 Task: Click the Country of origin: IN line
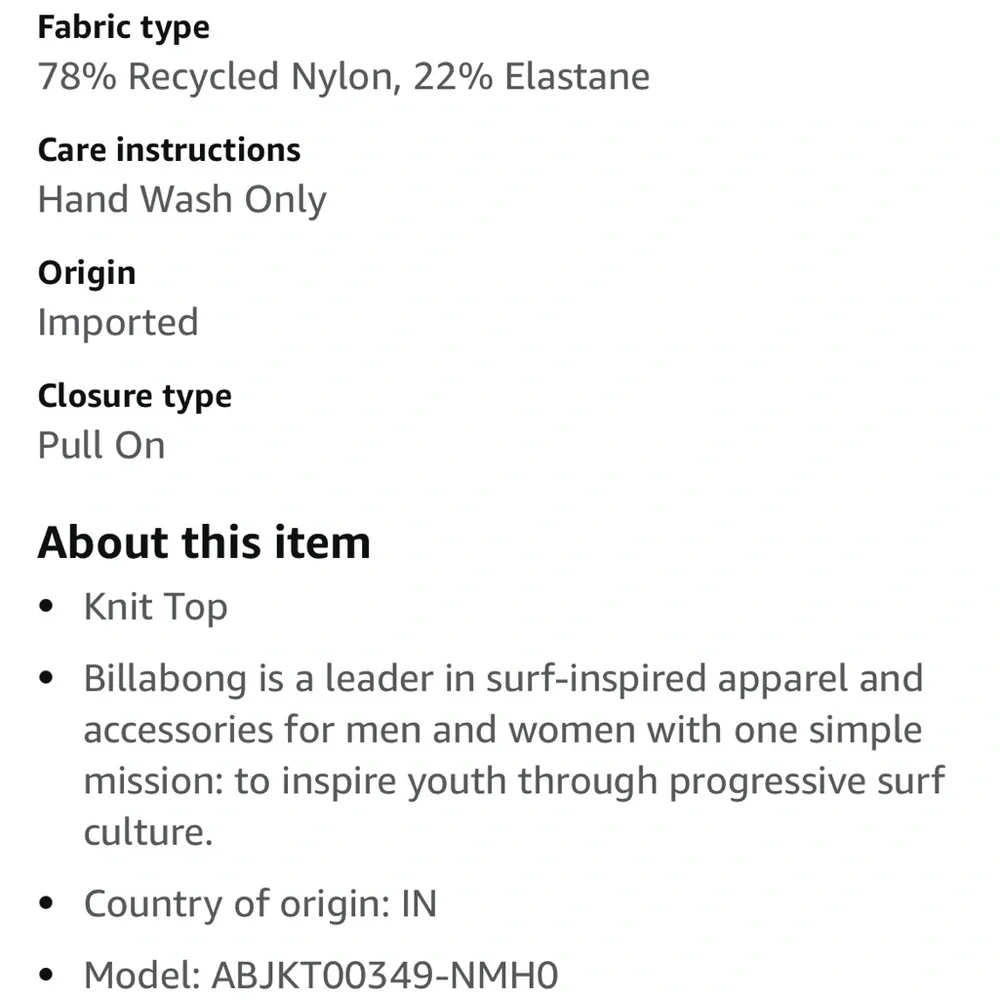260,904
